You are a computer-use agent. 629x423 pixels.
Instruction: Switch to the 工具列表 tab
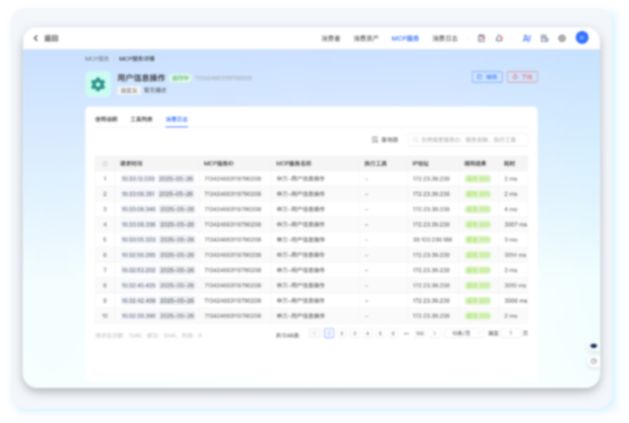[x=142, y=119]
